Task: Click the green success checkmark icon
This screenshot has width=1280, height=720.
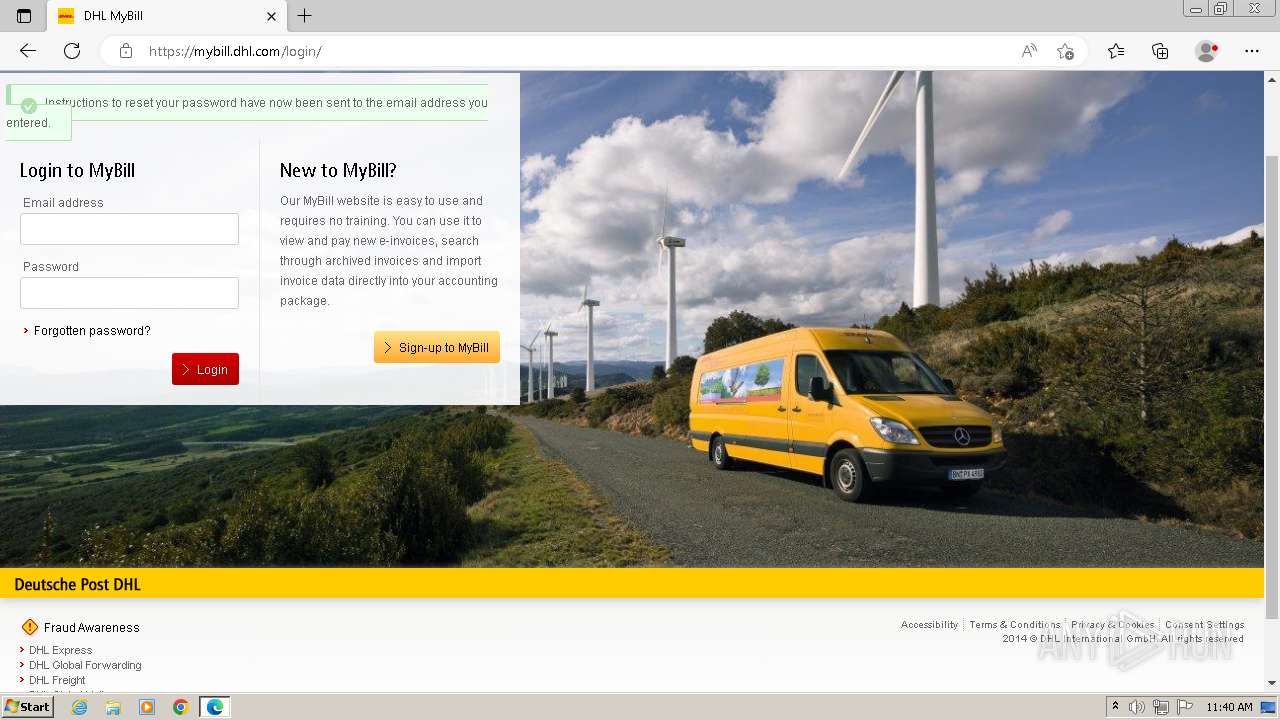Action: 29,105
